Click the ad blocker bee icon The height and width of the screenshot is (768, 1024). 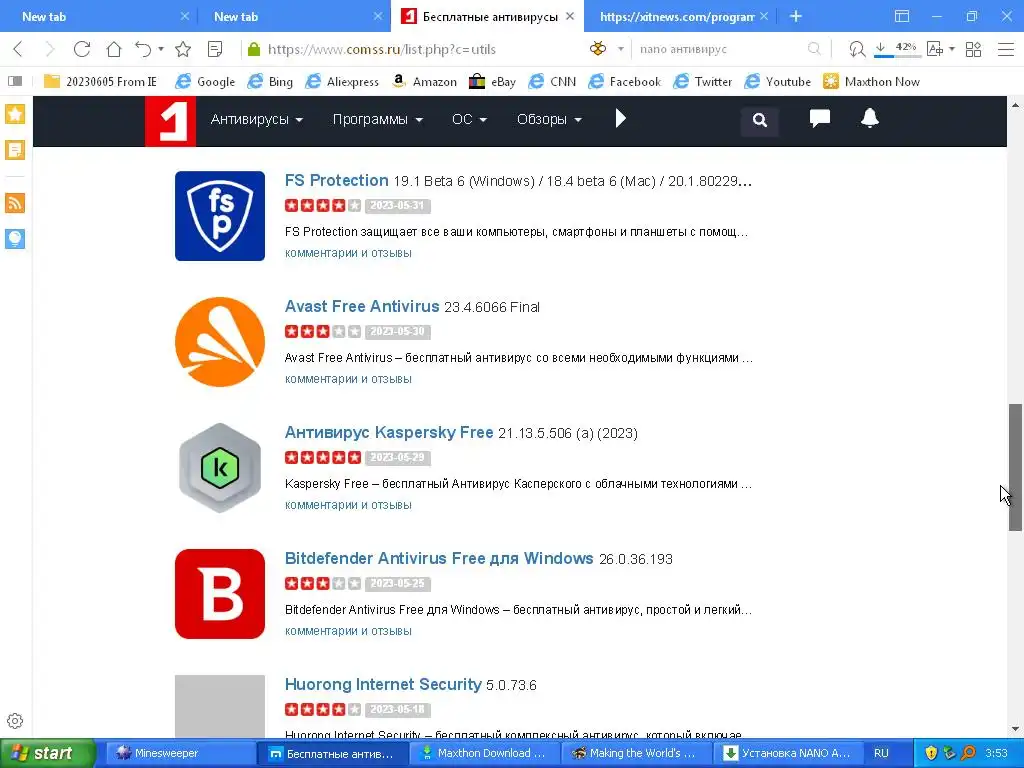(598, 49)
